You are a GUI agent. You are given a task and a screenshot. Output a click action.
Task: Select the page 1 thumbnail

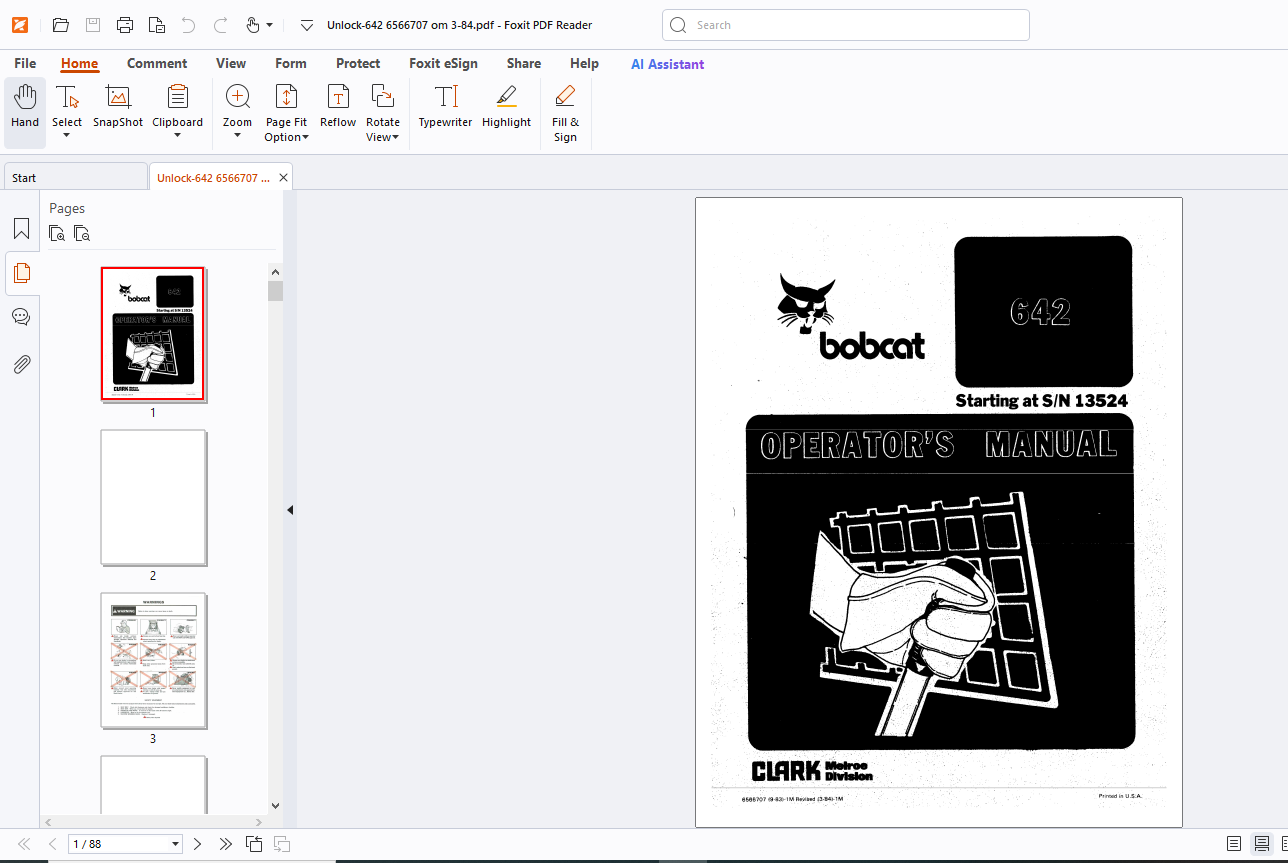pyautogui.click(x=153, y=333)
